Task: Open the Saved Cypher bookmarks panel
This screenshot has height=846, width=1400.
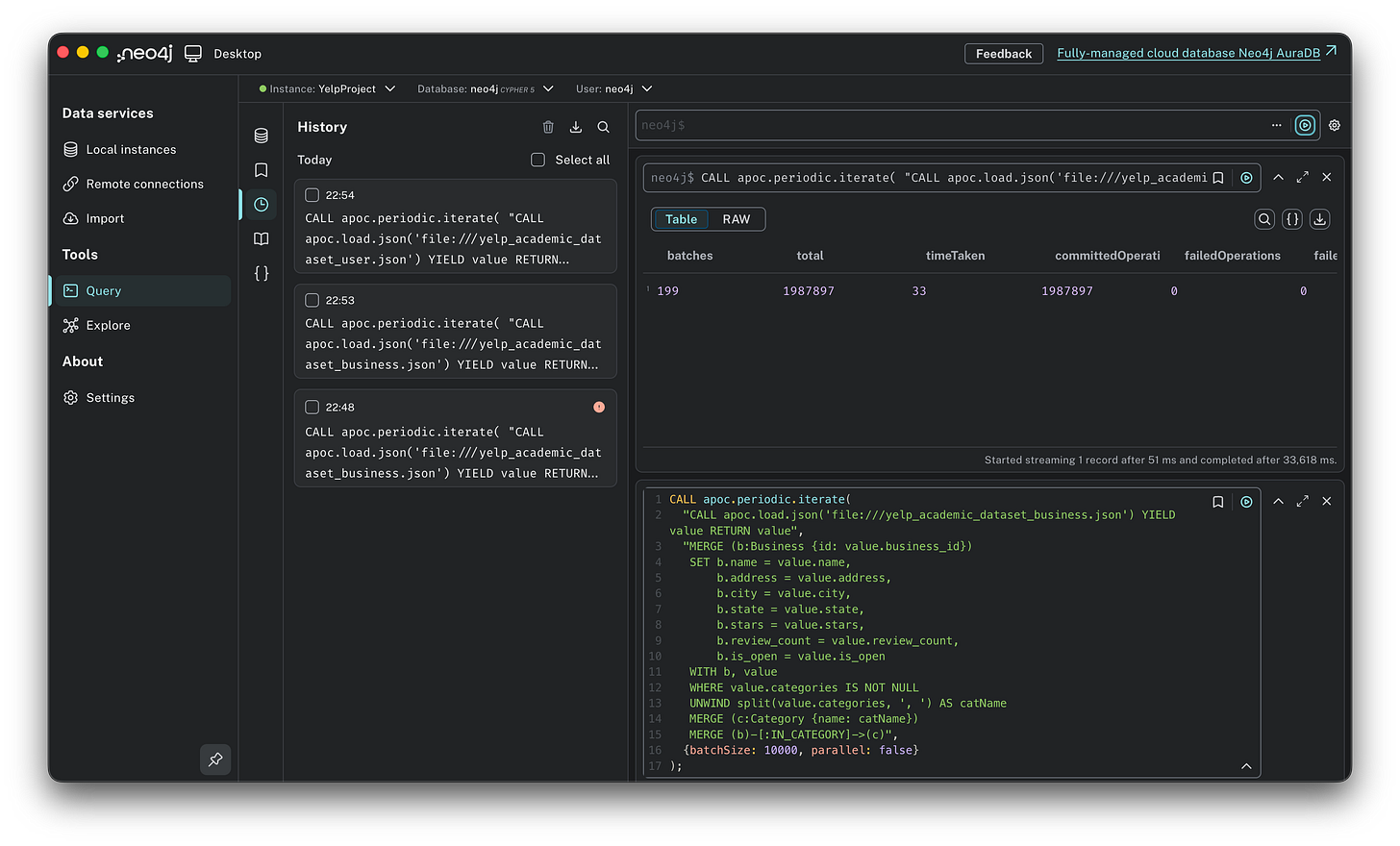Action: coord(261,169)
